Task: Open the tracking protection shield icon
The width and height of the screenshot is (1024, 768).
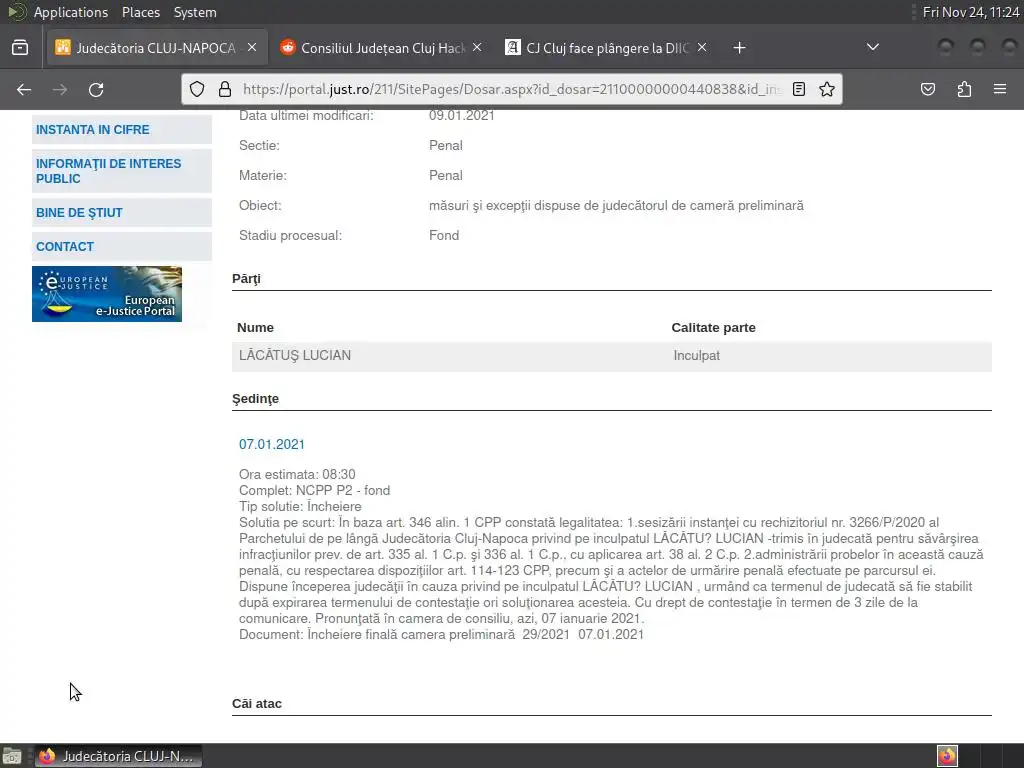Action: tap(197, 89)
